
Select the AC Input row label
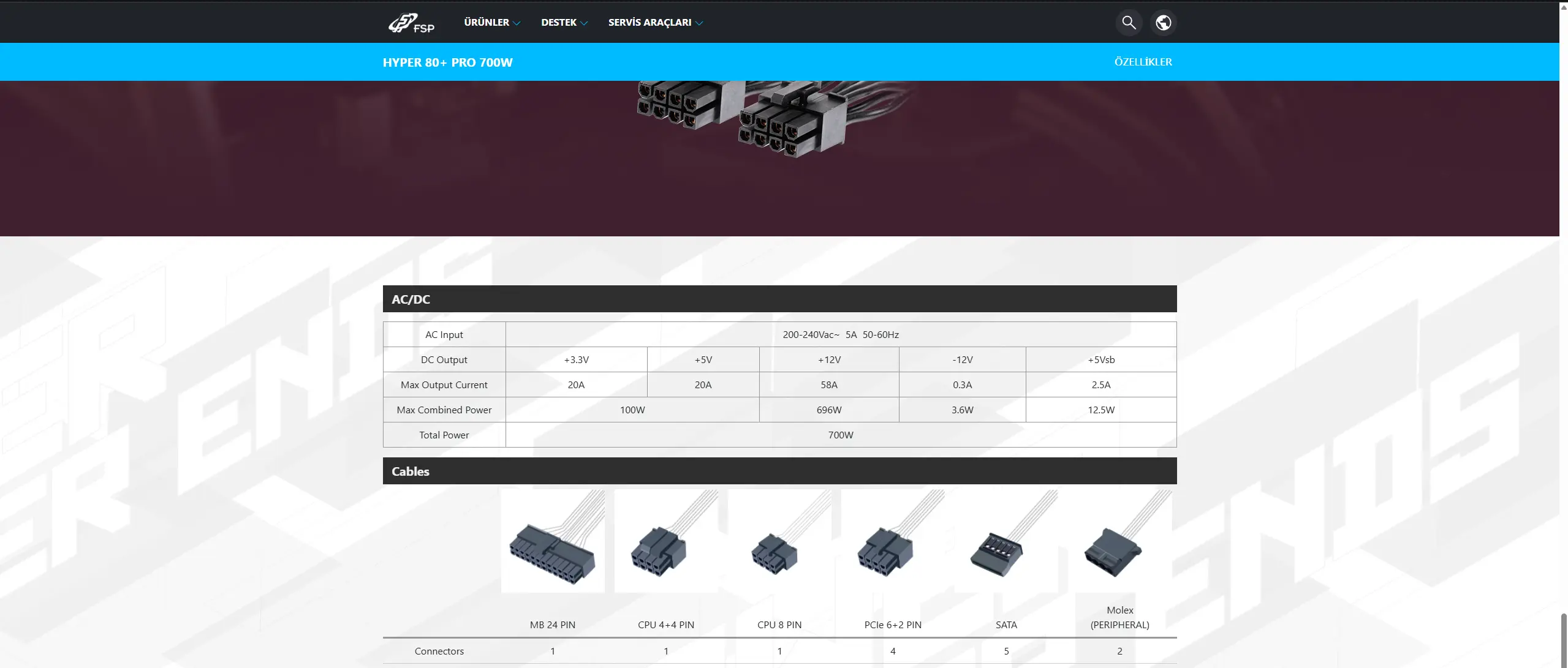coord(444,334)
